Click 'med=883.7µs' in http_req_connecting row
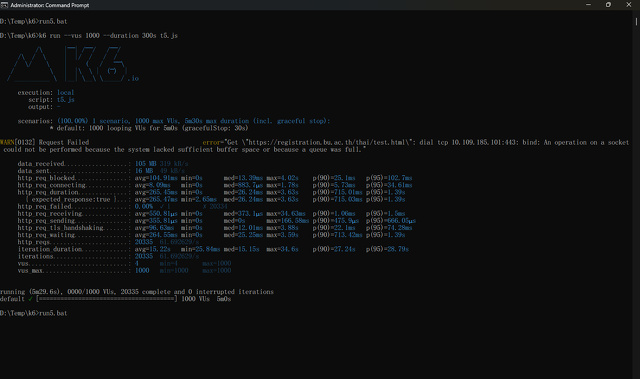640x379 pixels. pyautogui.click(x=243, y=185)
